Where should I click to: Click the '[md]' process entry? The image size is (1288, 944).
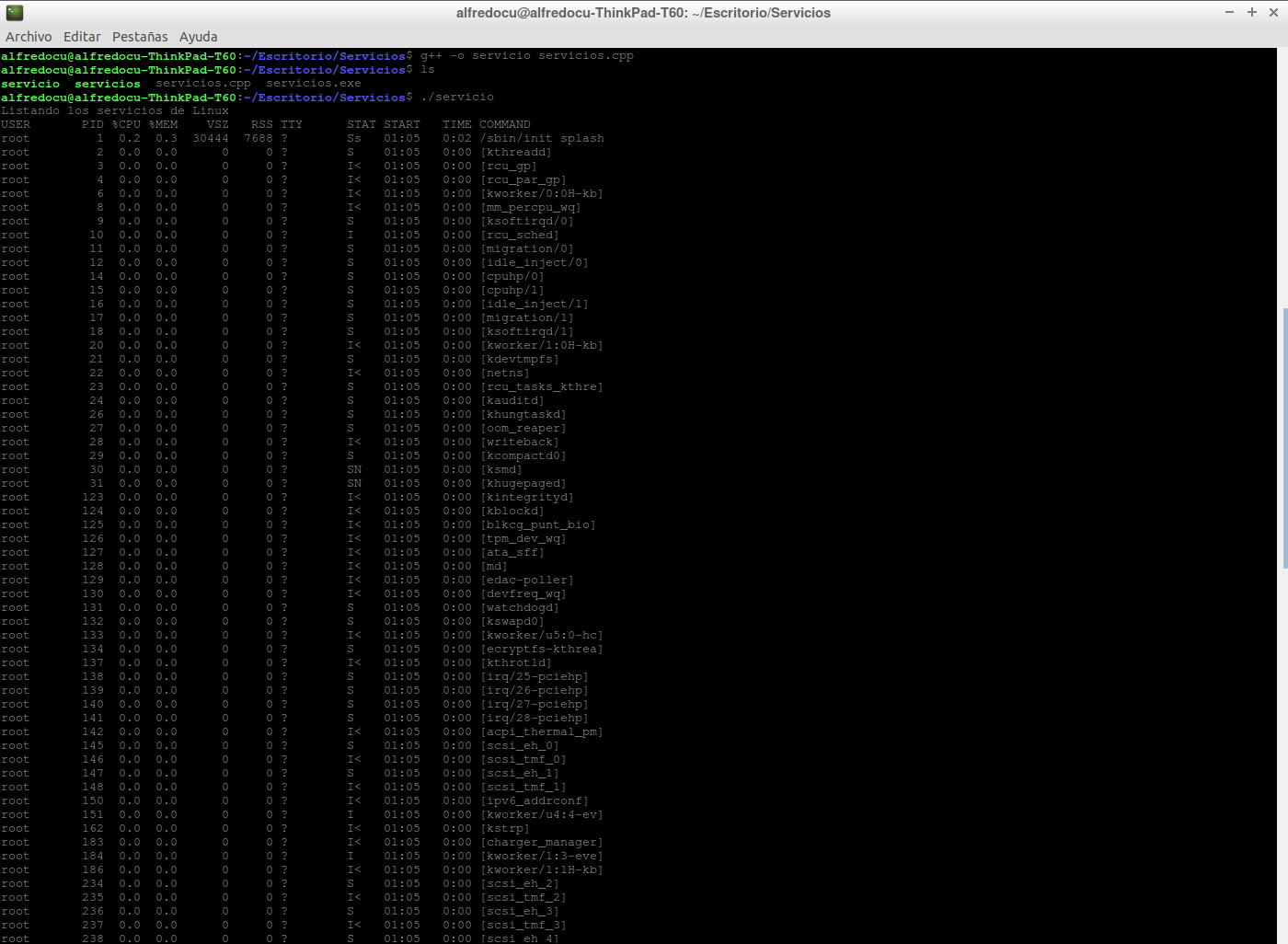pos(494,567)
